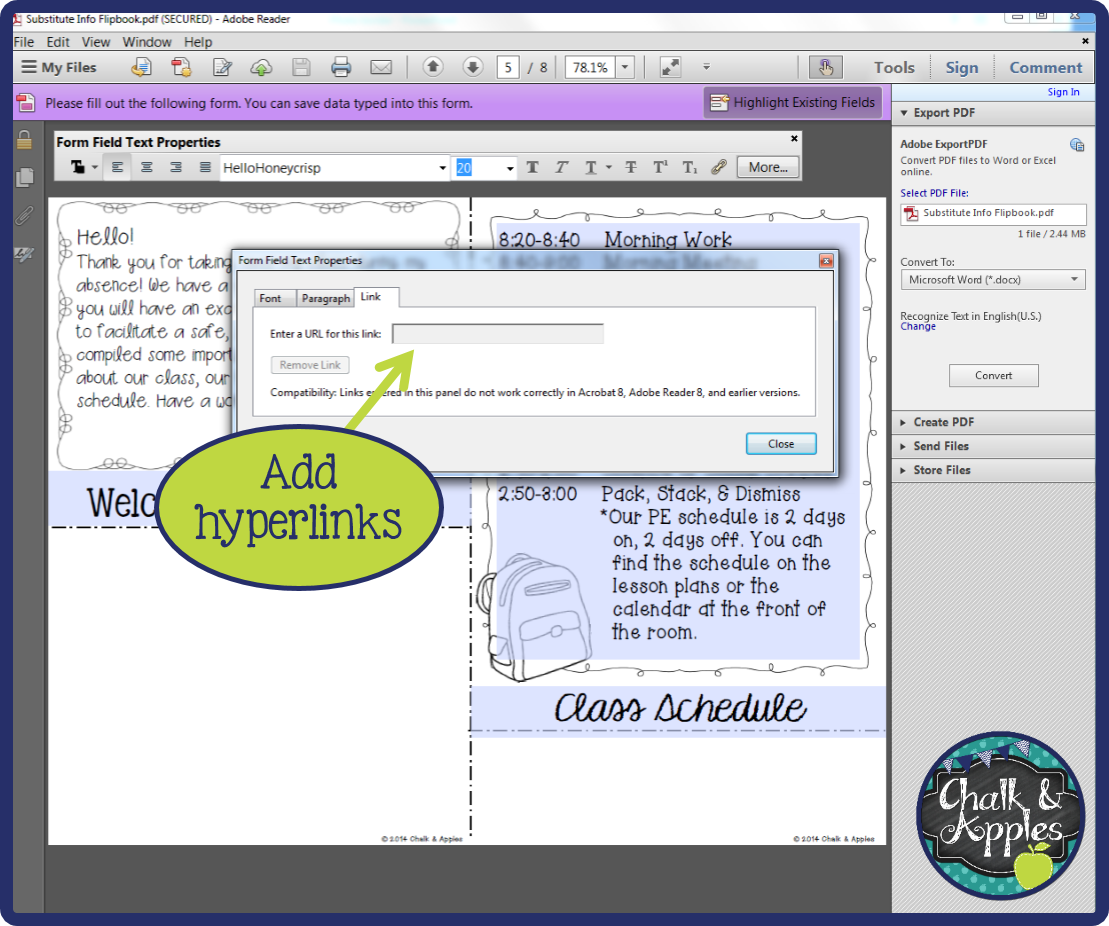Open the Edit menu
Screen dimensions: 1109x926
click(x=57, y=42)
